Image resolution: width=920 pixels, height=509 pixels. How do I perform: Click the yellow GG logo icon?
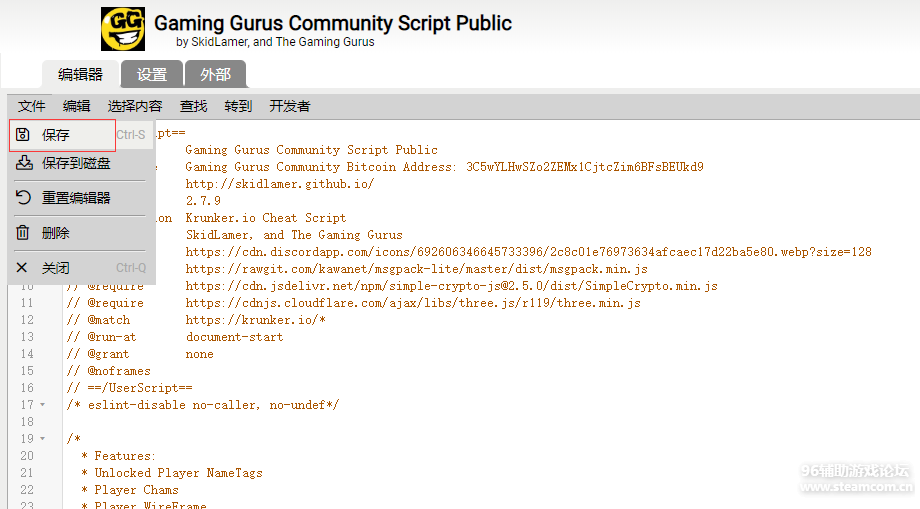point(123,29)
